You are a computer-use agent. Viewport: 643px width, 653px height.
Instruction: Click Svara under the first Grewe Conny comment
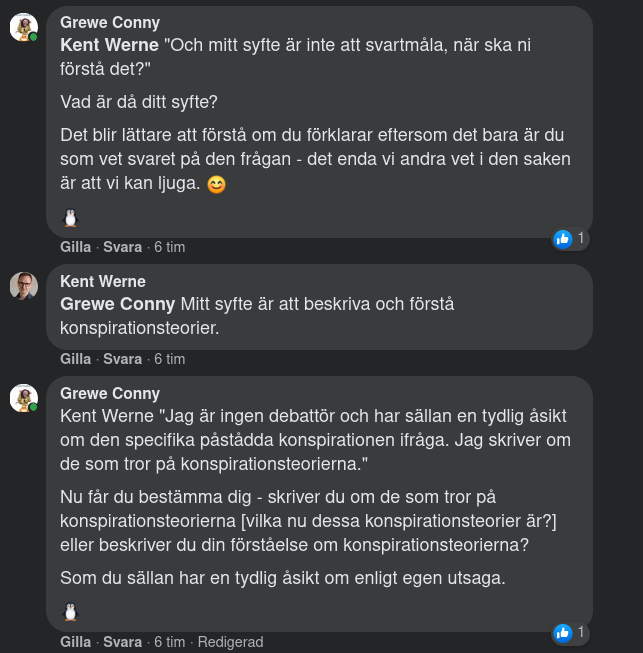(122, 247)
